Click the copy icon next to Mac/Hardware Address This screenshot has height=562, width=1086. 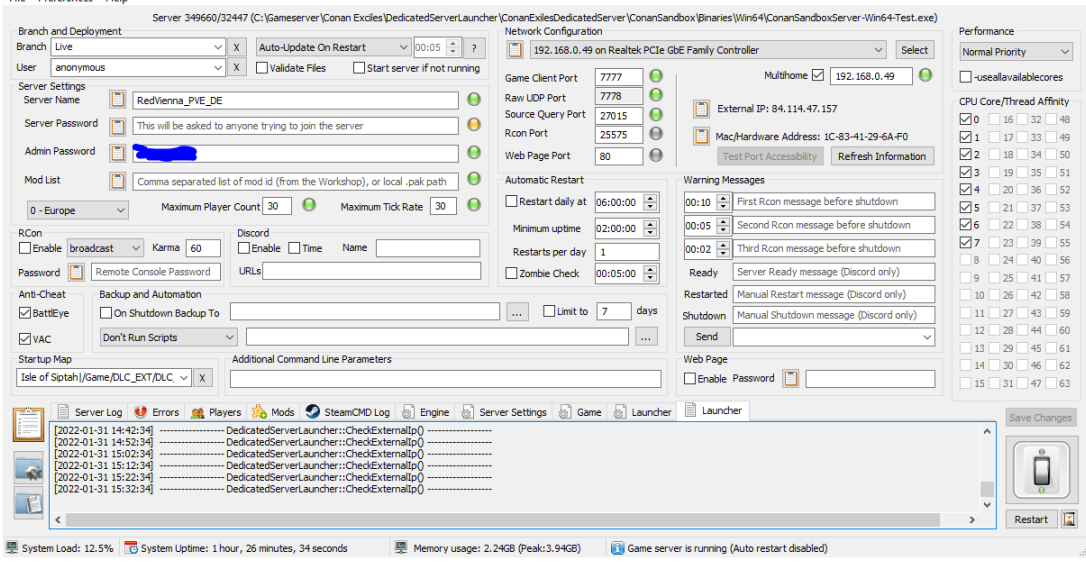[701, 135]
